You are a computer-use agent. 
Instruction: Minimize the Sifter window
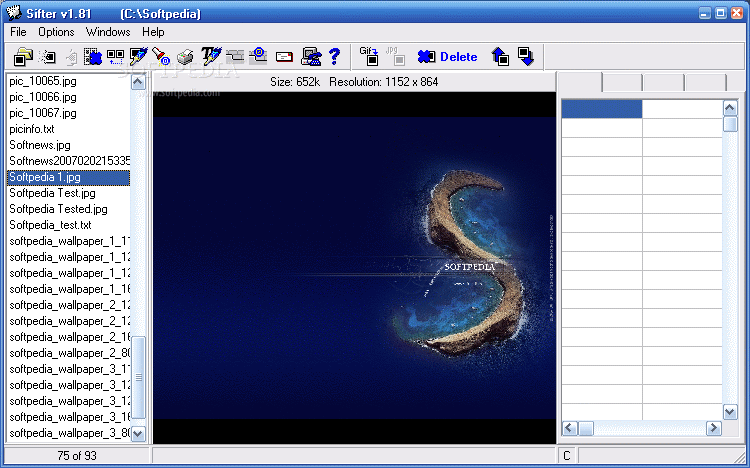click(x=705, y=13)
